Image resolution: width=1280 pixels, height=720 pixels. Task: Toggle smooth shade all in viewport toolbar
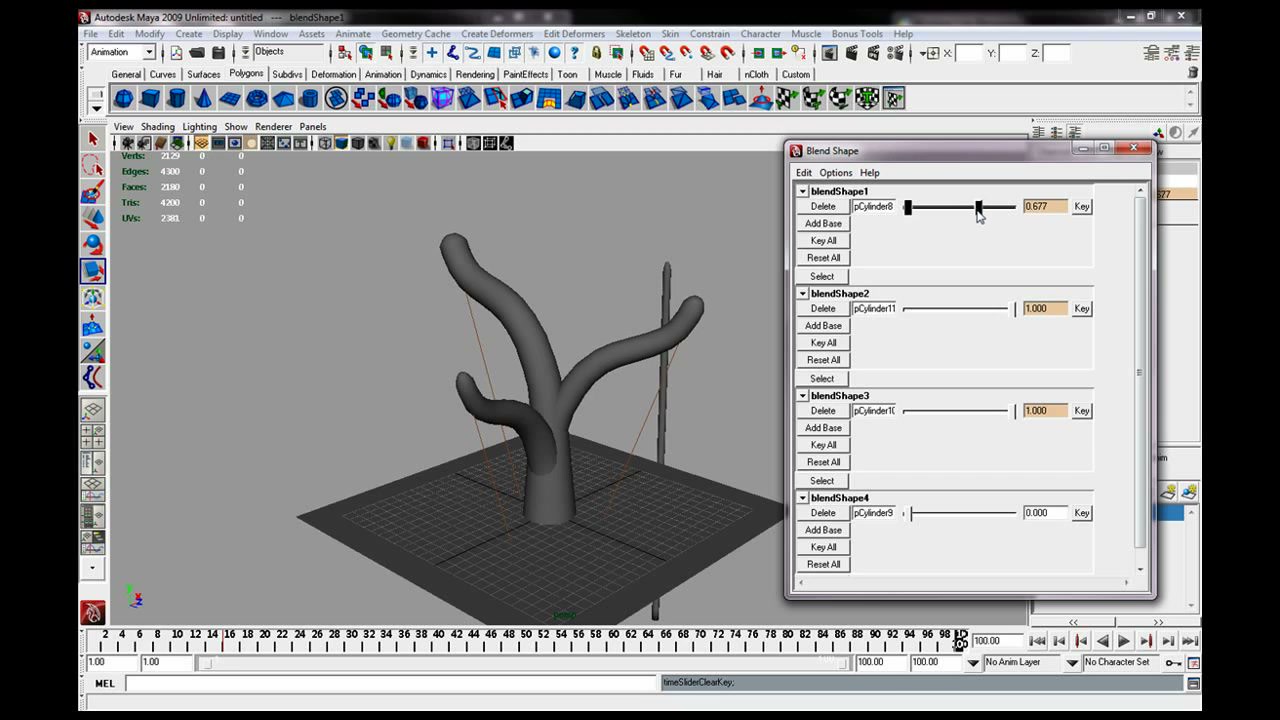341,143
